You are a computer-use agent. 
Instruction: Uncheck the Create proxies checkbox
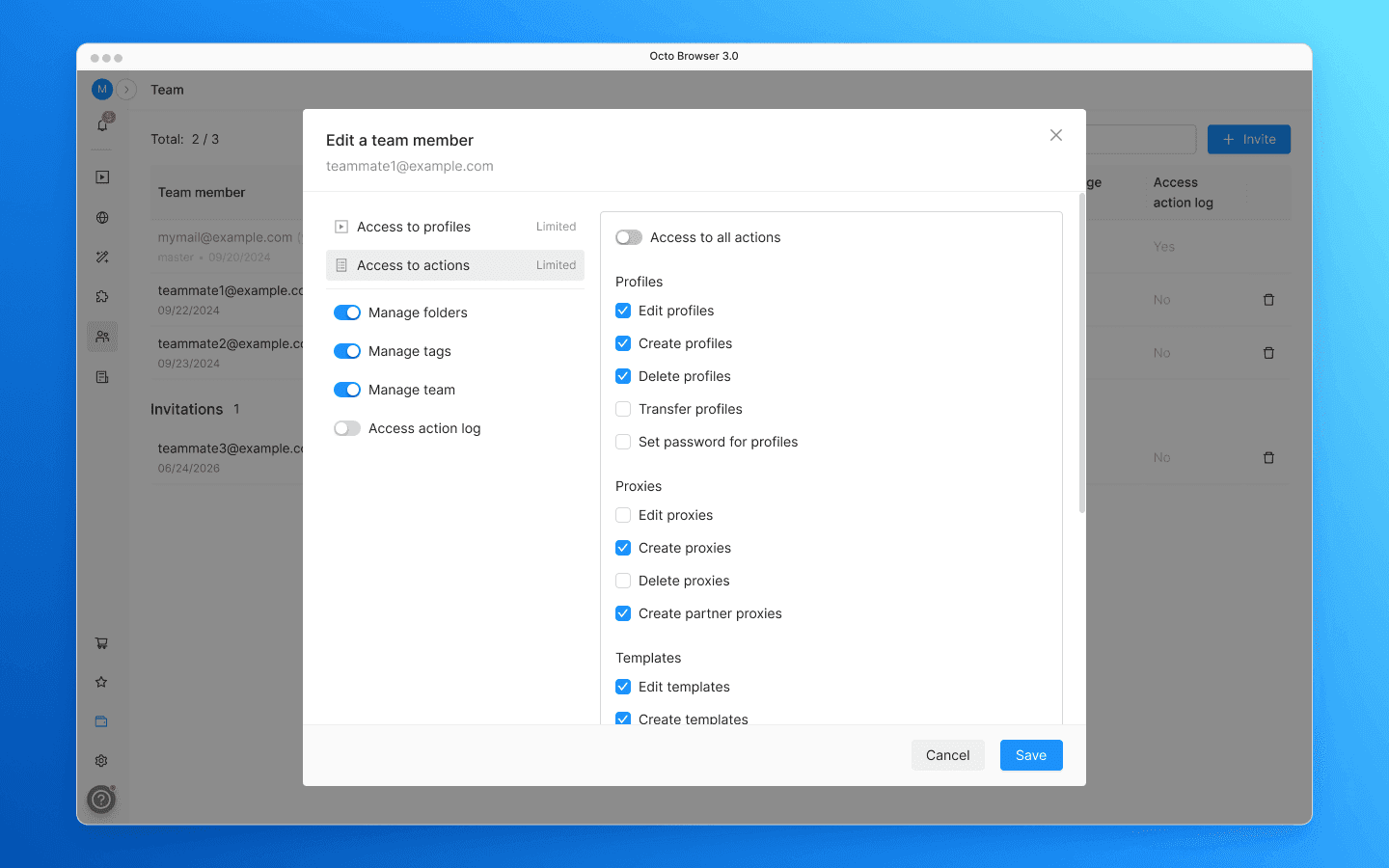(623, 548)
